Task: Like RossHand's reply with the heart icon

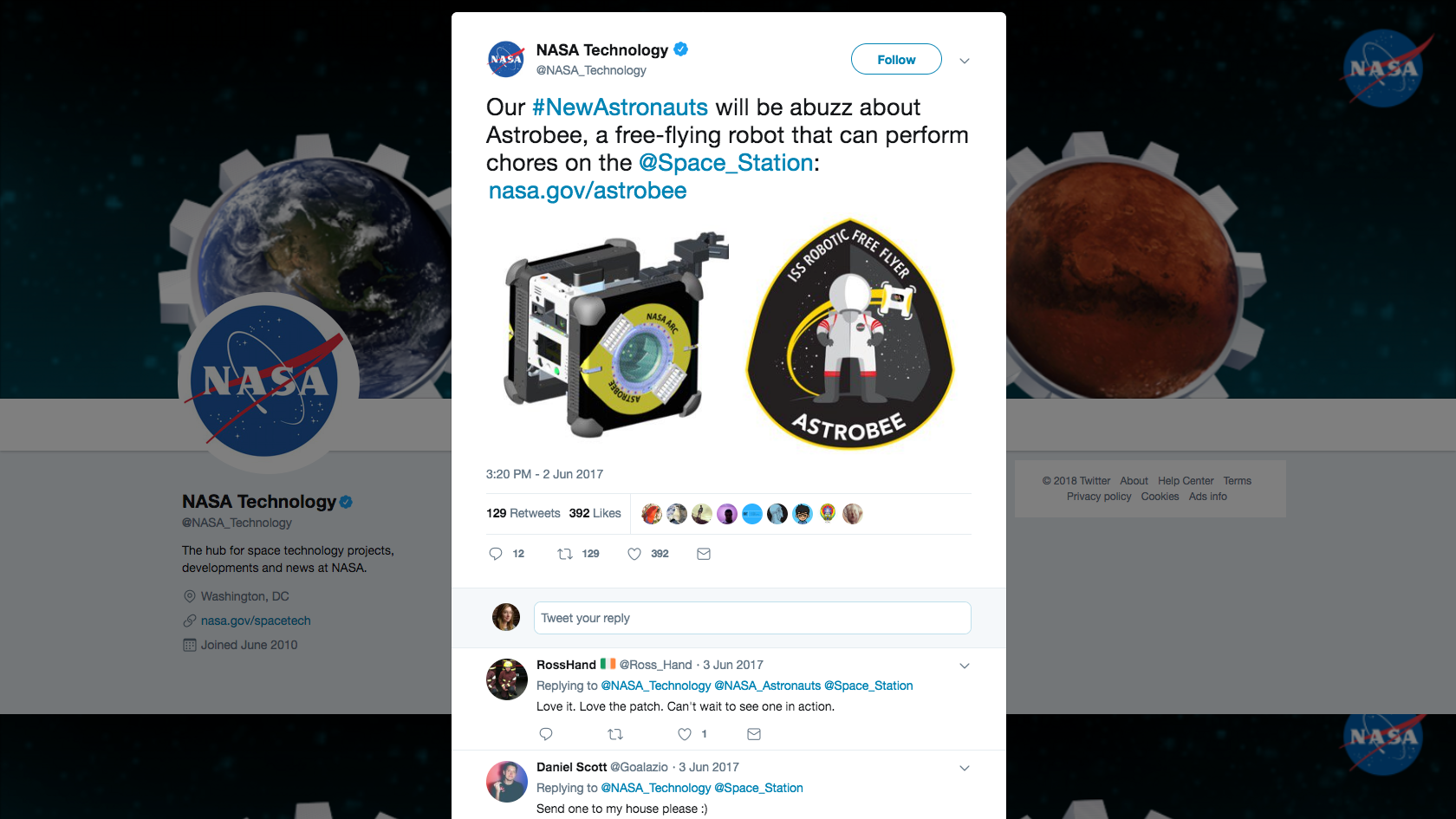Action: [685, 734]
